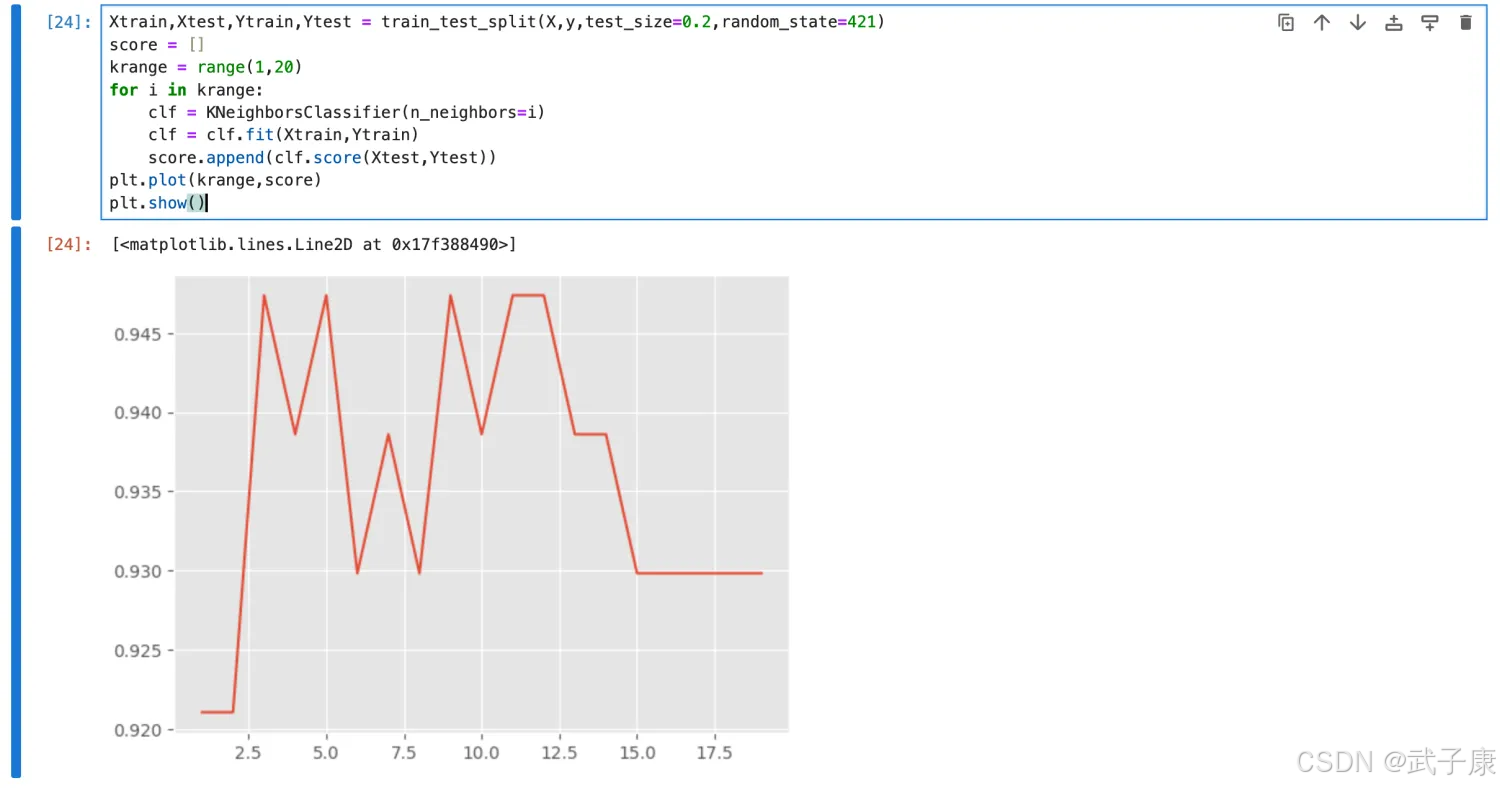1500x788 pixels.
Task: Place cursor on the 'for i in krange:' line
Action: click(186, 89)
